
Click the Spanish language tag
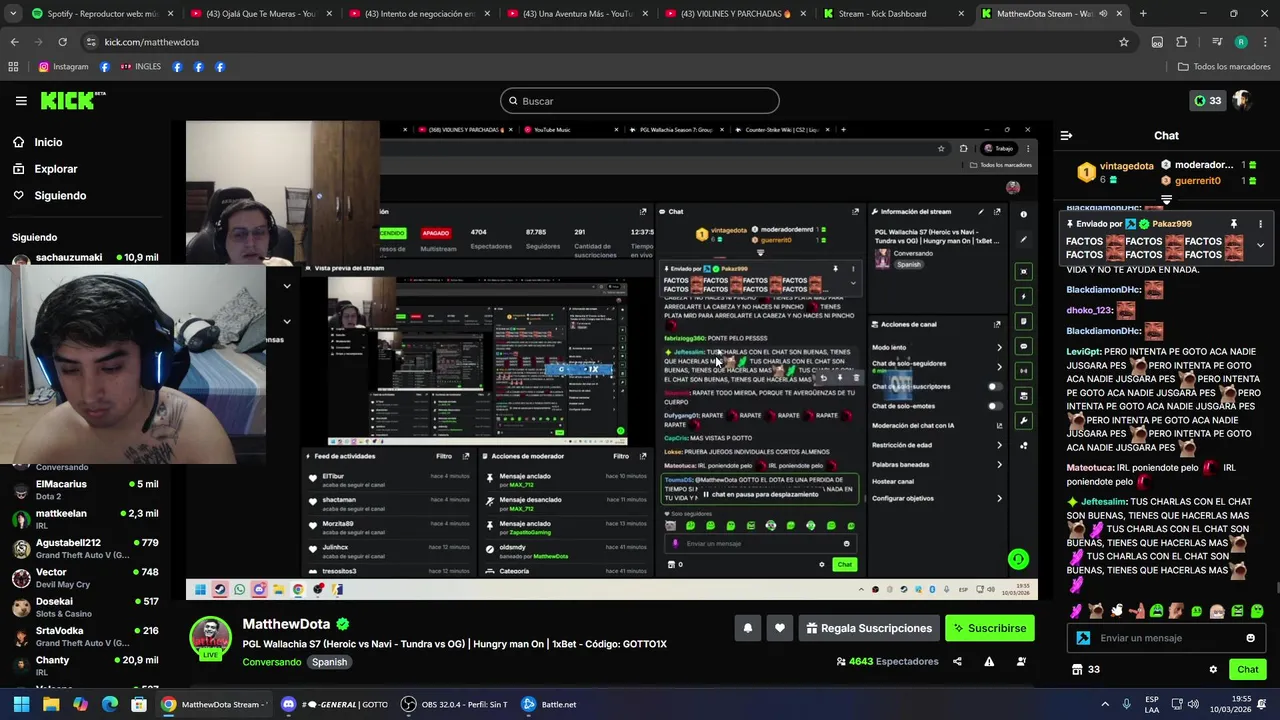click(x=329, y=662)
